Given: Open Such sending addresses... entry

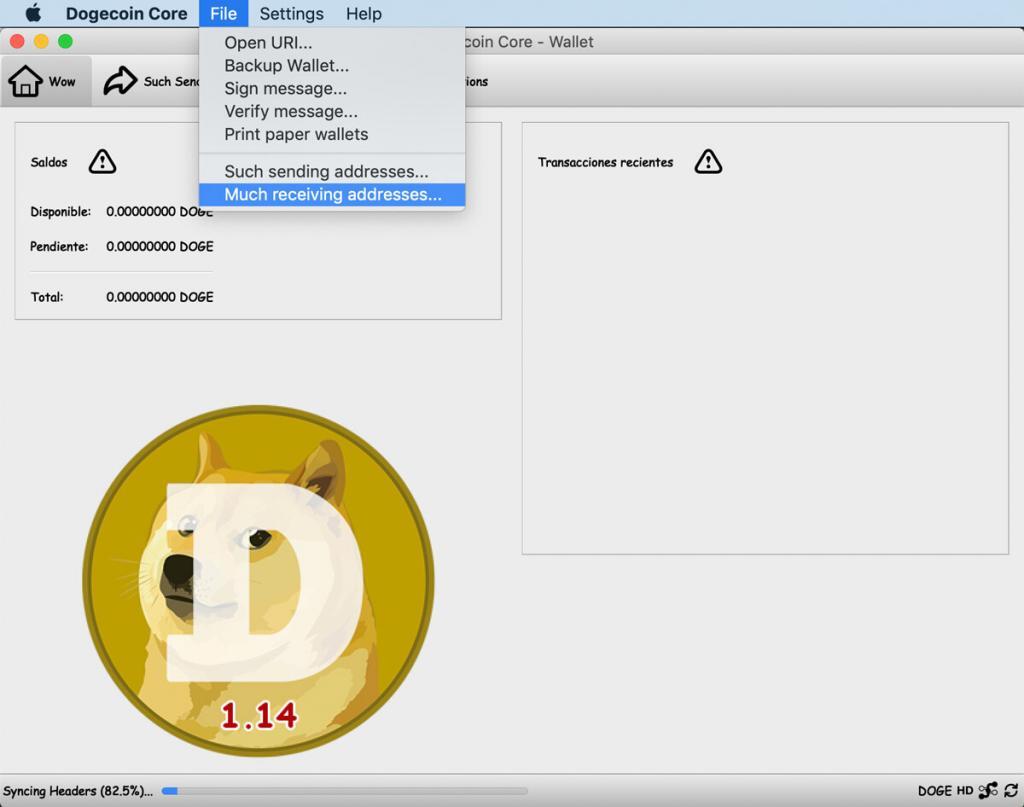Looking at the screenshot, I should point(332,171).
